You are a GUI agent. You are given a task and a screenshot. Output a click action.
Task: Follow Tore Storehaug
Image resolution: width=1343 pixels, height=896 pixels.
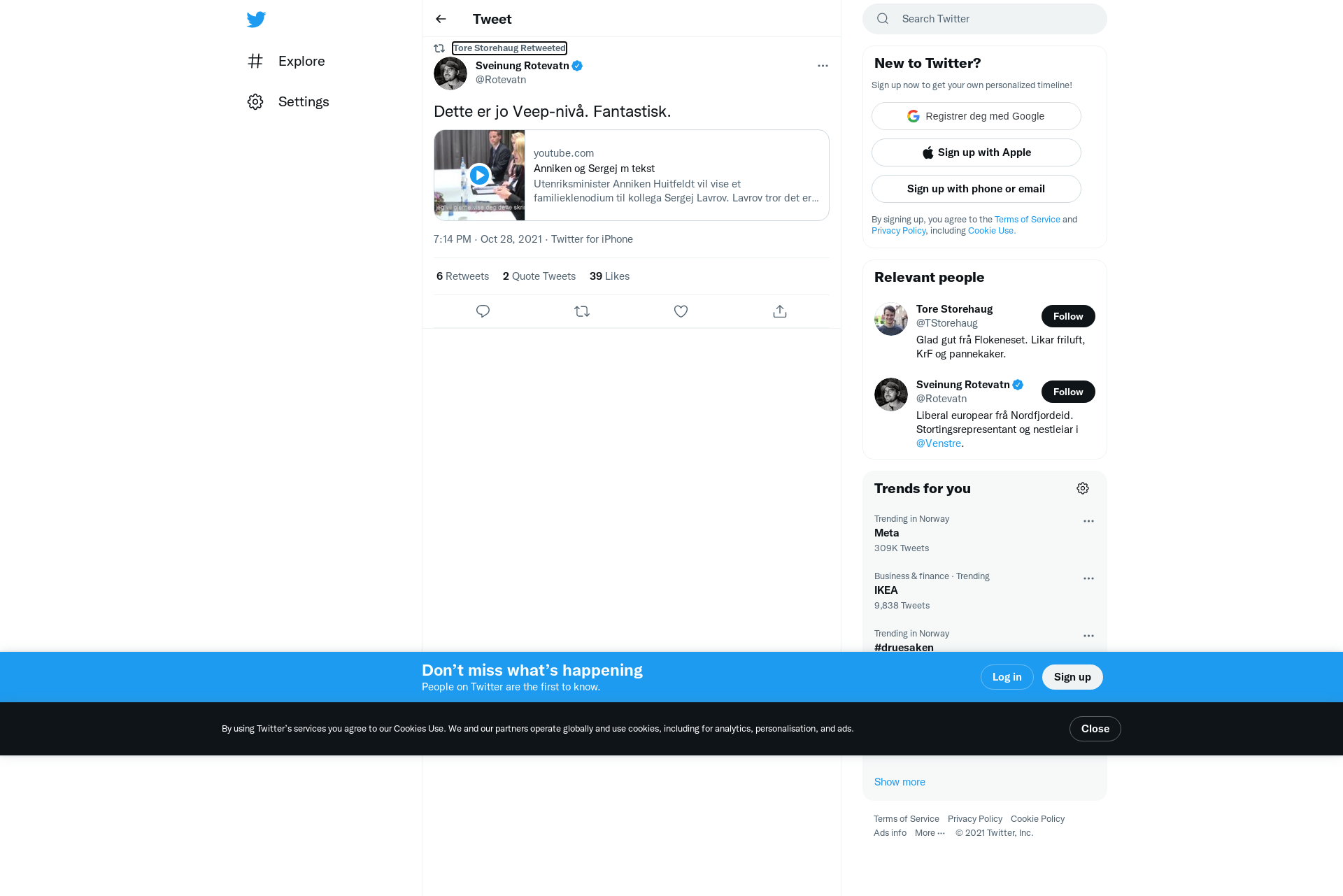1068,316
